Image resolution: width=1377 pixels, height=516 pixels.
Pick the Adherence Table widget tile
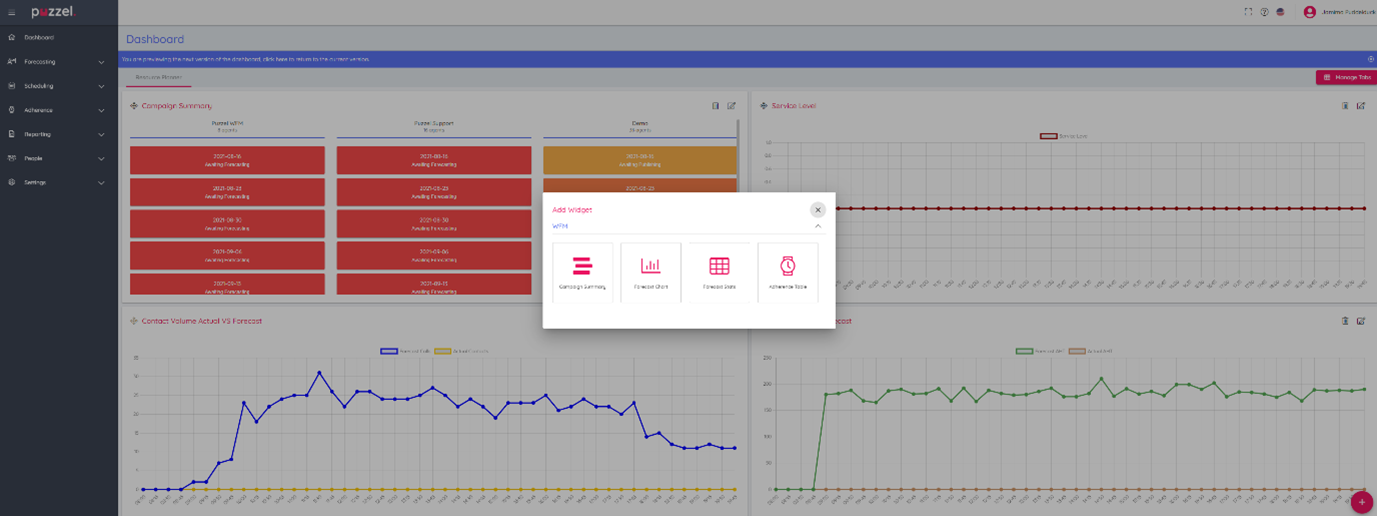(x=787, y=271)
